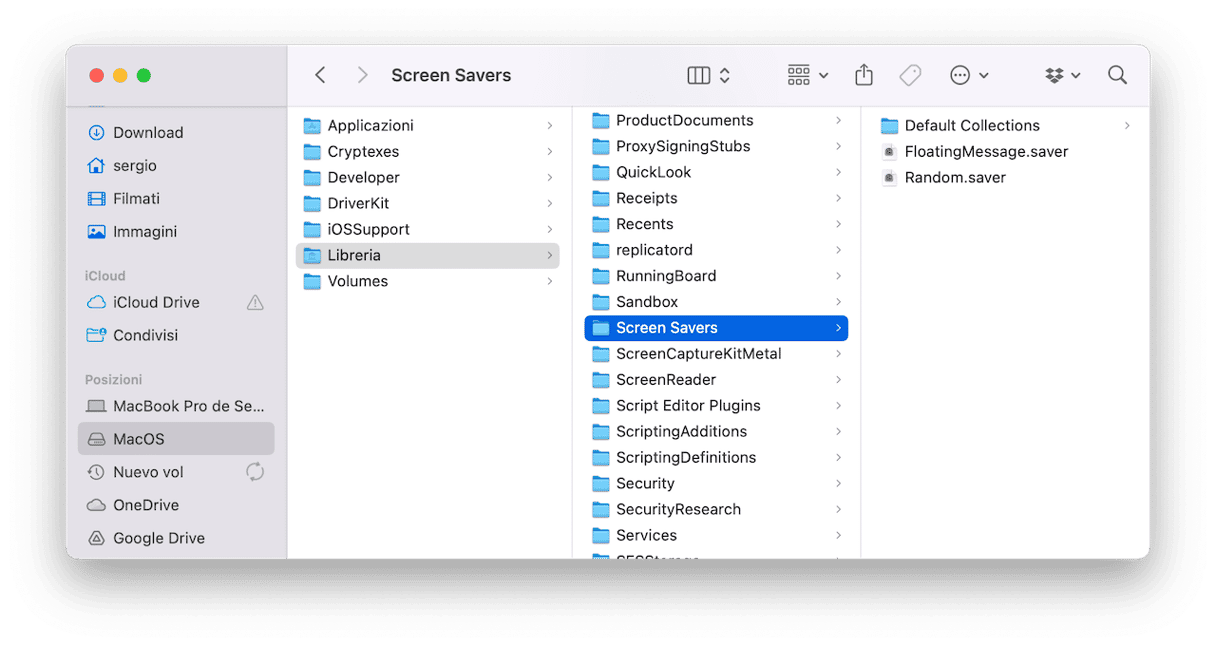Open the tag editing icon

[910, 75]
